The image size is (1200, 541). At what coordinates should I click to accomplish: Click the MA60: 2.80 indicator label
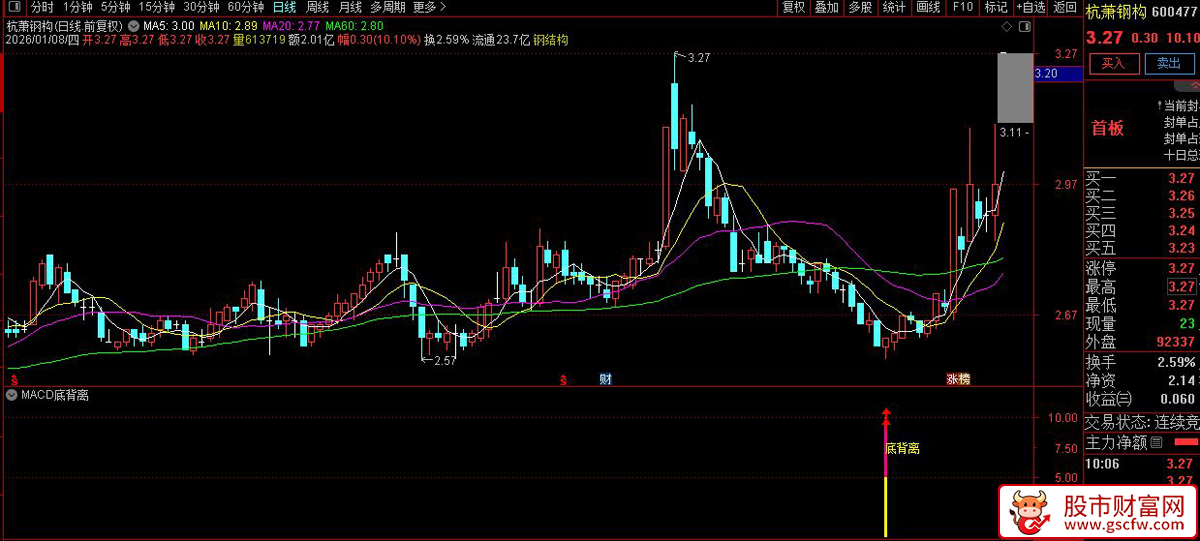355,25
